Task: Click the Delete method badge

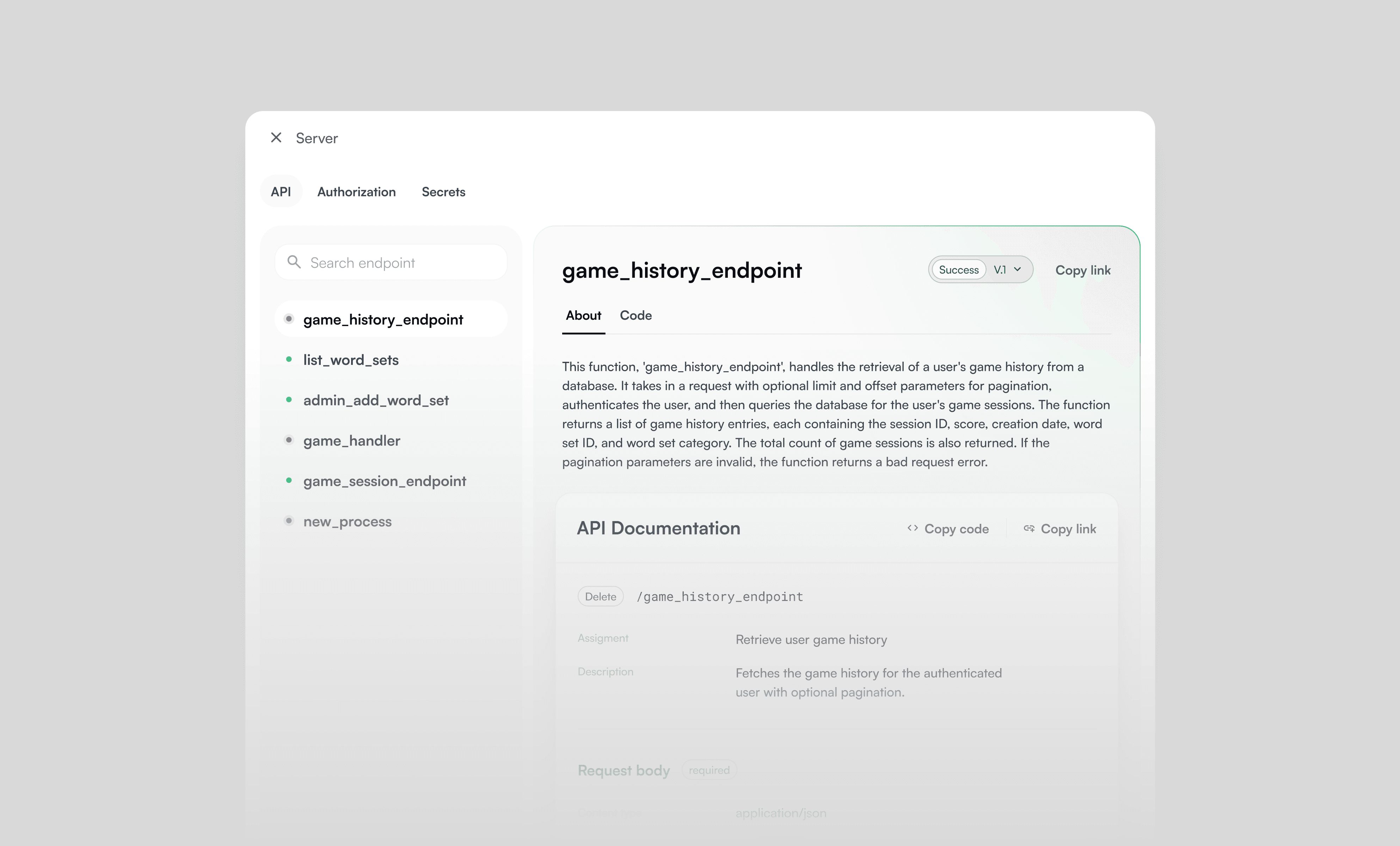Action: click(601, 596)
